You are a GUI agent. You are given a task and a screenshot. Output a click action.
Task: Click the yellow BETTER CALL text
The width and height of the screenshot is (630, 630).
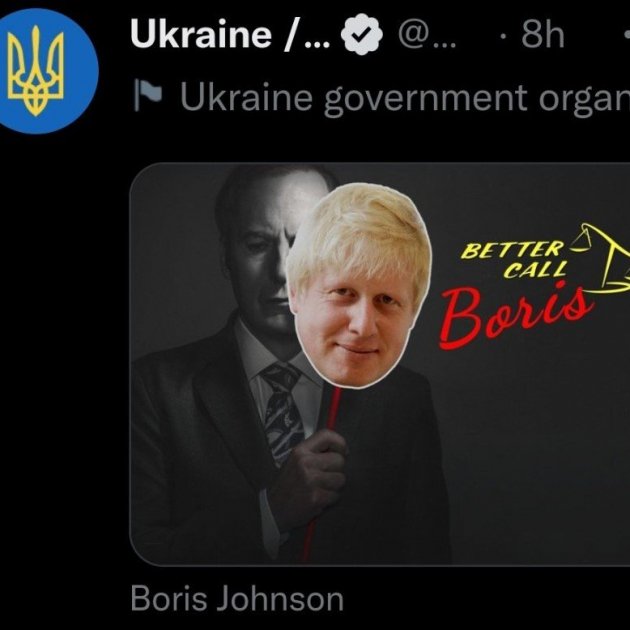(515, 260)
